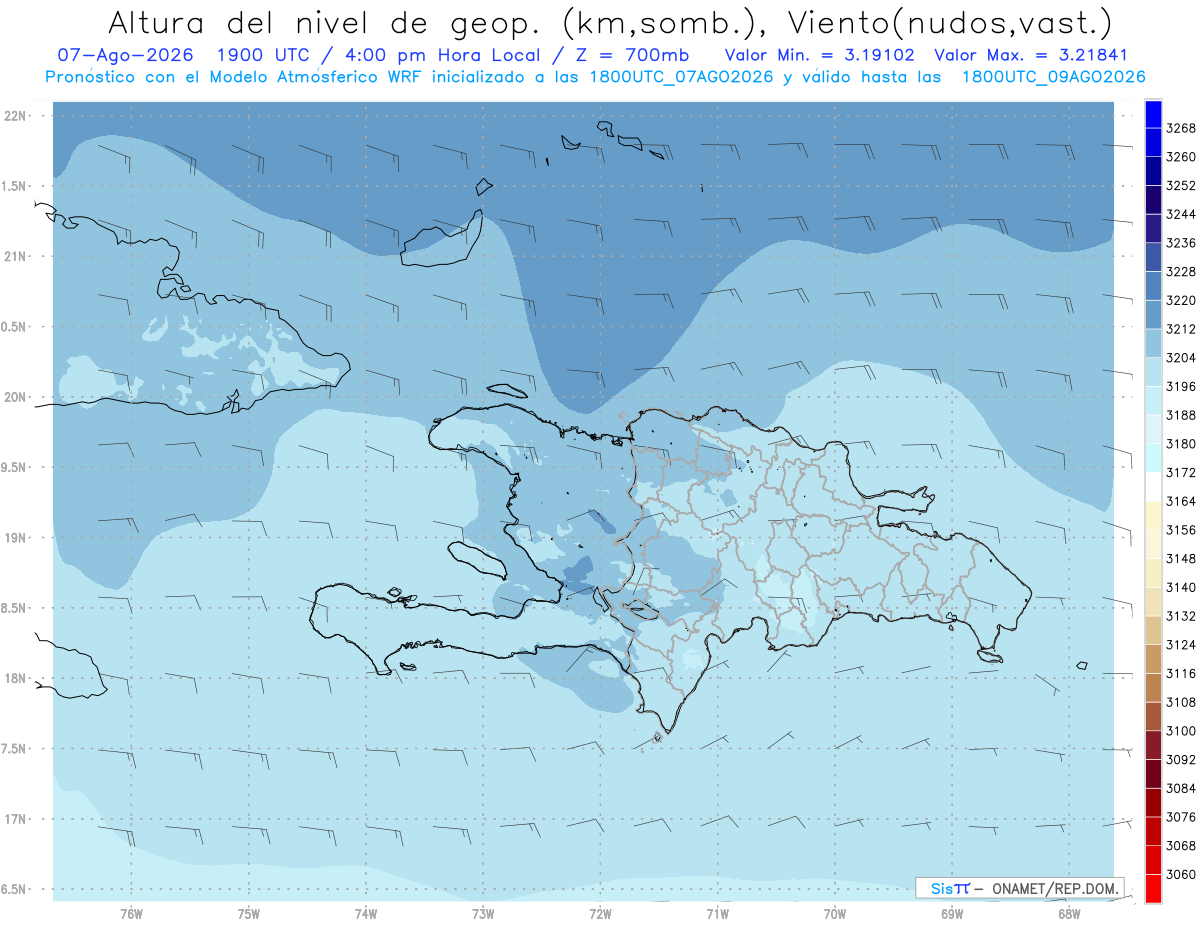Click the 'Valor Max. = 3.21841' value

[x=1031, y=55]
